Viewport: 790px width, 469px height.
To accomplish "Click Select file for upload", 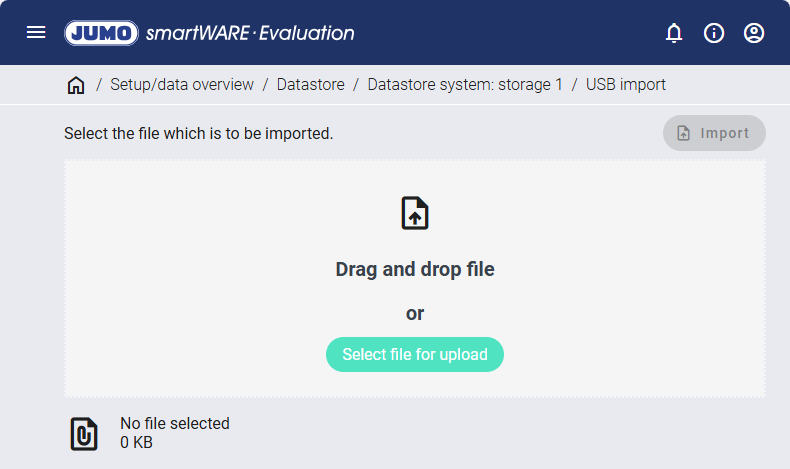I will pyautogui.click(x=415, y=354).
